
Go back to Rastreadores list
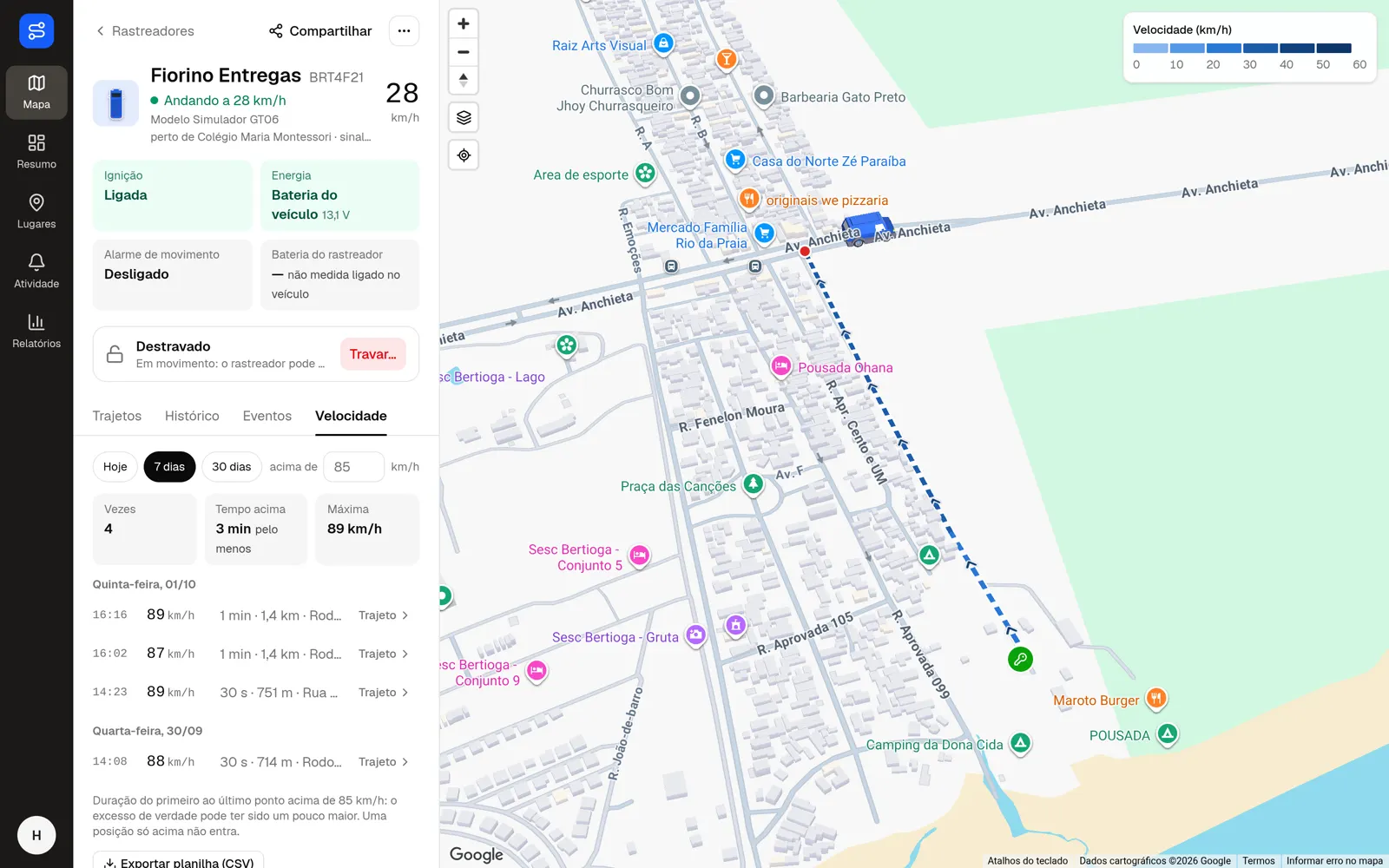click(145, 31)
